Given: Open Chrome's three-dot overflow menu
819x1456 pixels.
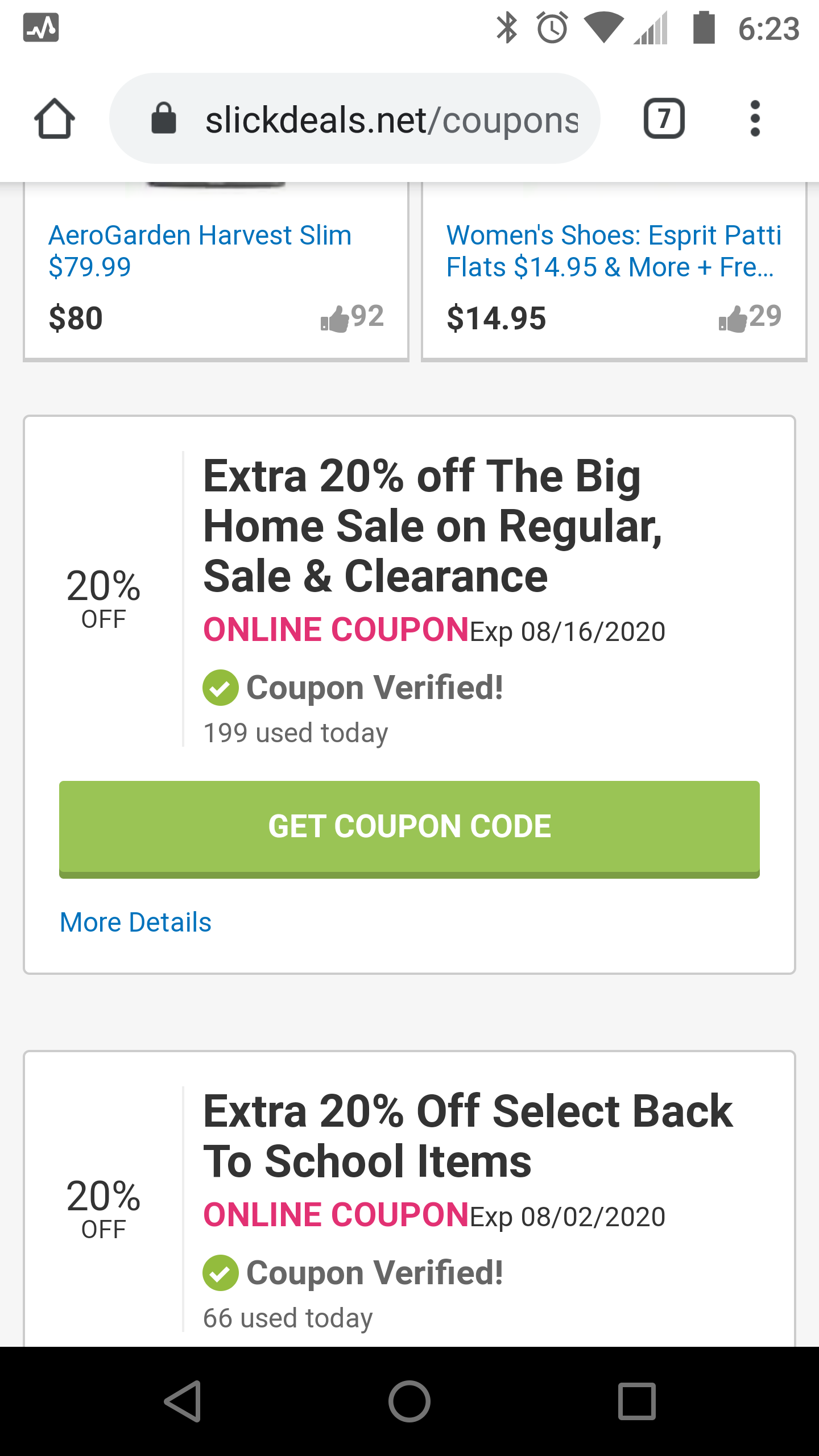Looking at the screenshot, I should click(x=755, y=119).
